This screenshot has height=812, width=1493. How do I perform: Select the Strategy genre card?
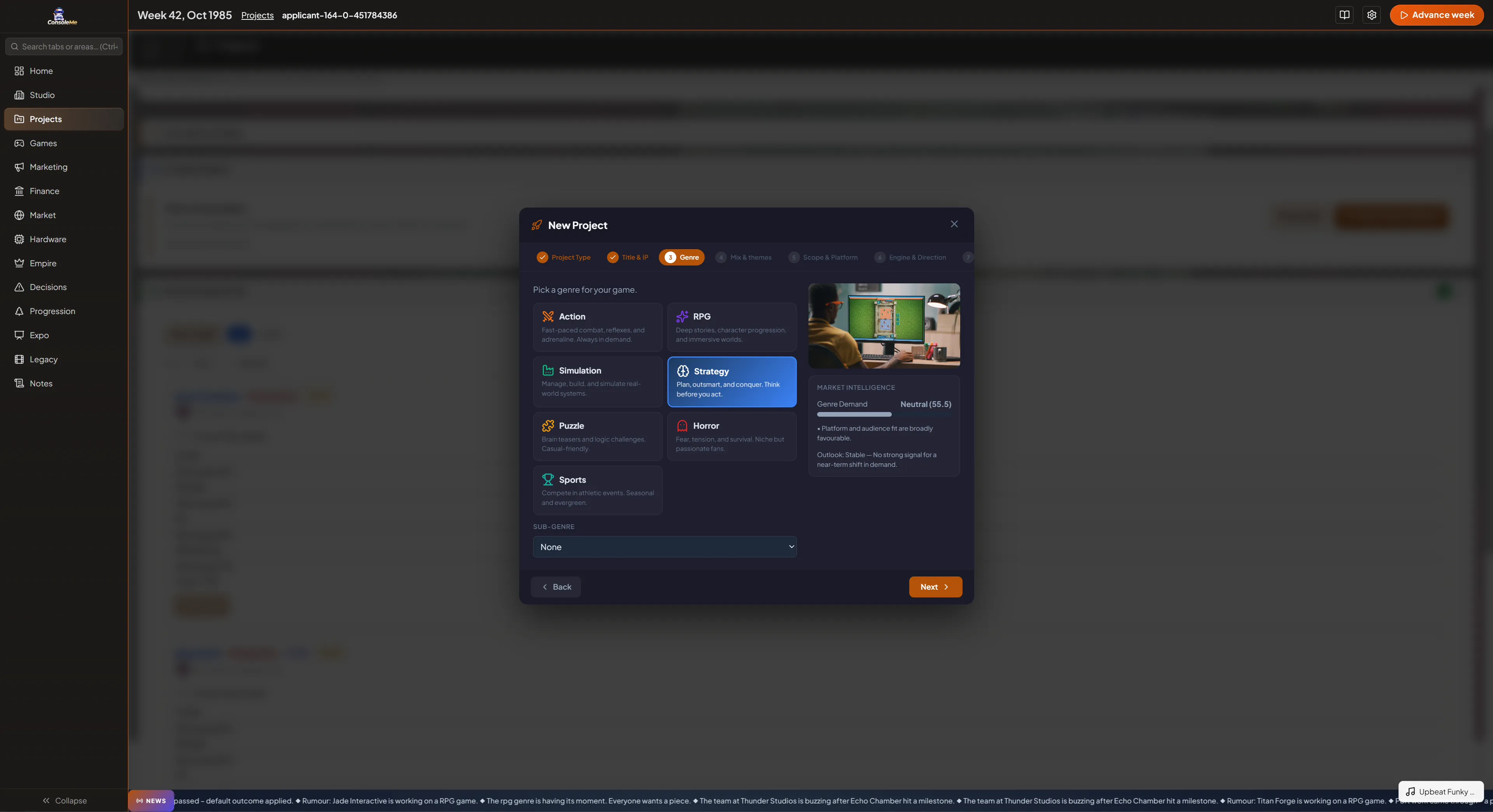point(732,382)
